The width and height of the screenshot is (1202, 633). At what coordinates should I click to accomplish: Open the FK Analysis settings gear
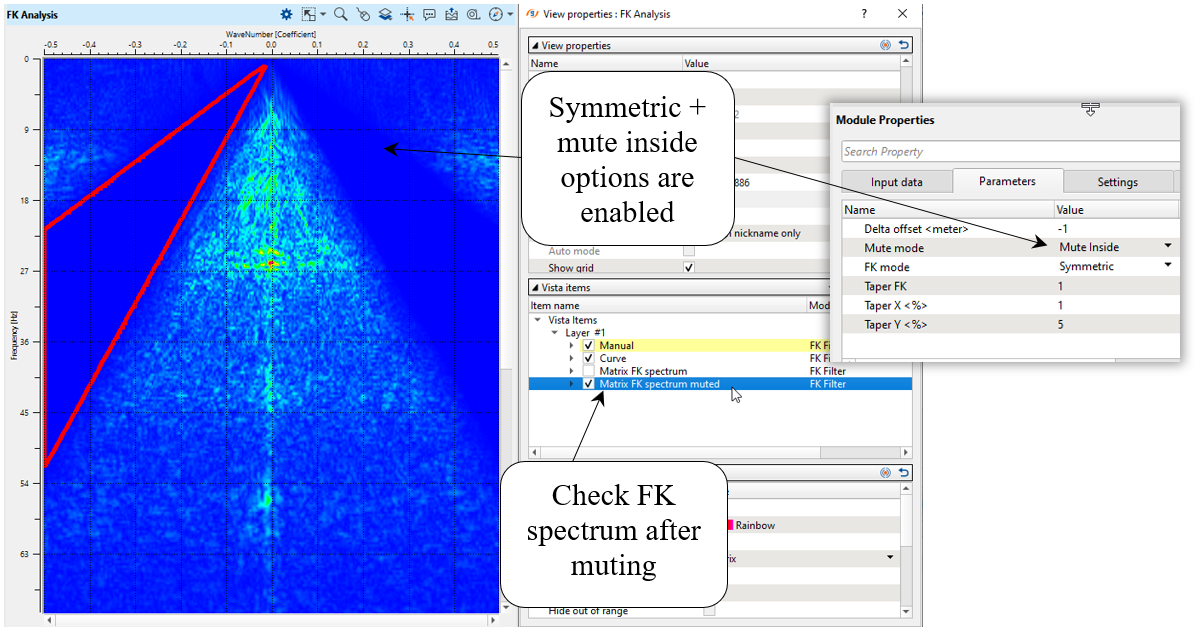pos(286,14)
